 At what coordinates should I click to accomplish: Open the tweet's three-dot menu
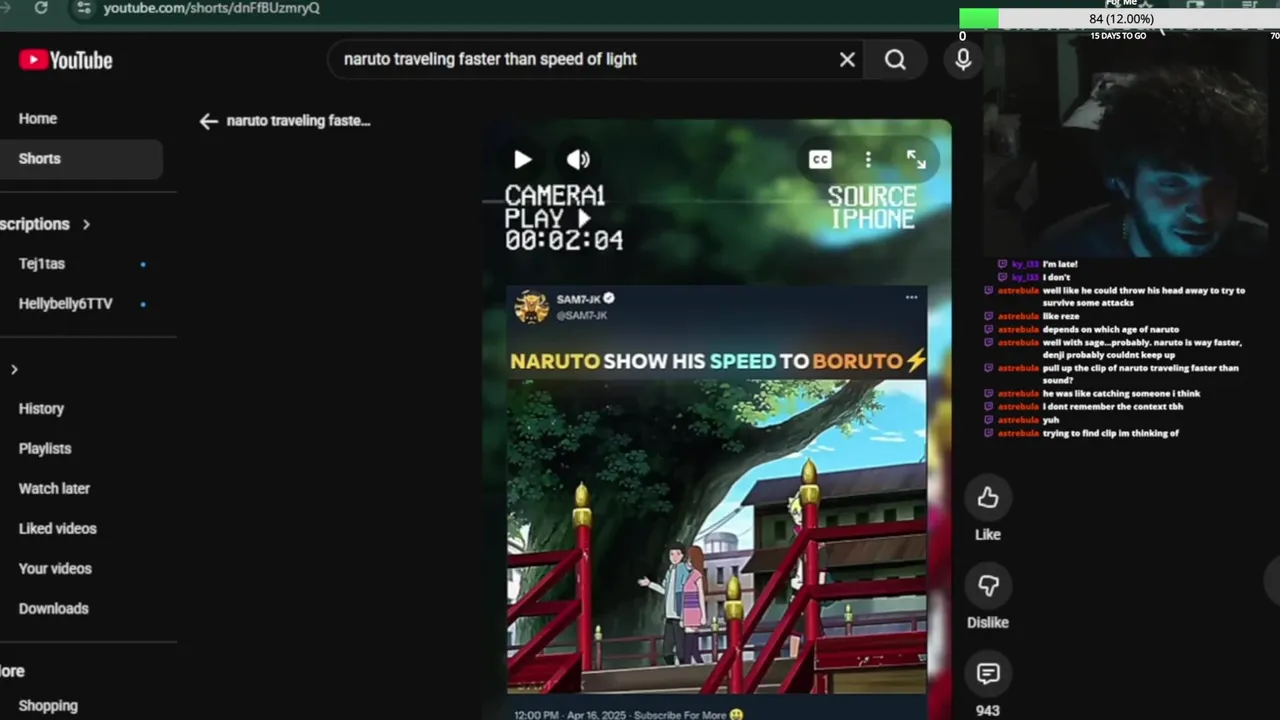point(911,297)
